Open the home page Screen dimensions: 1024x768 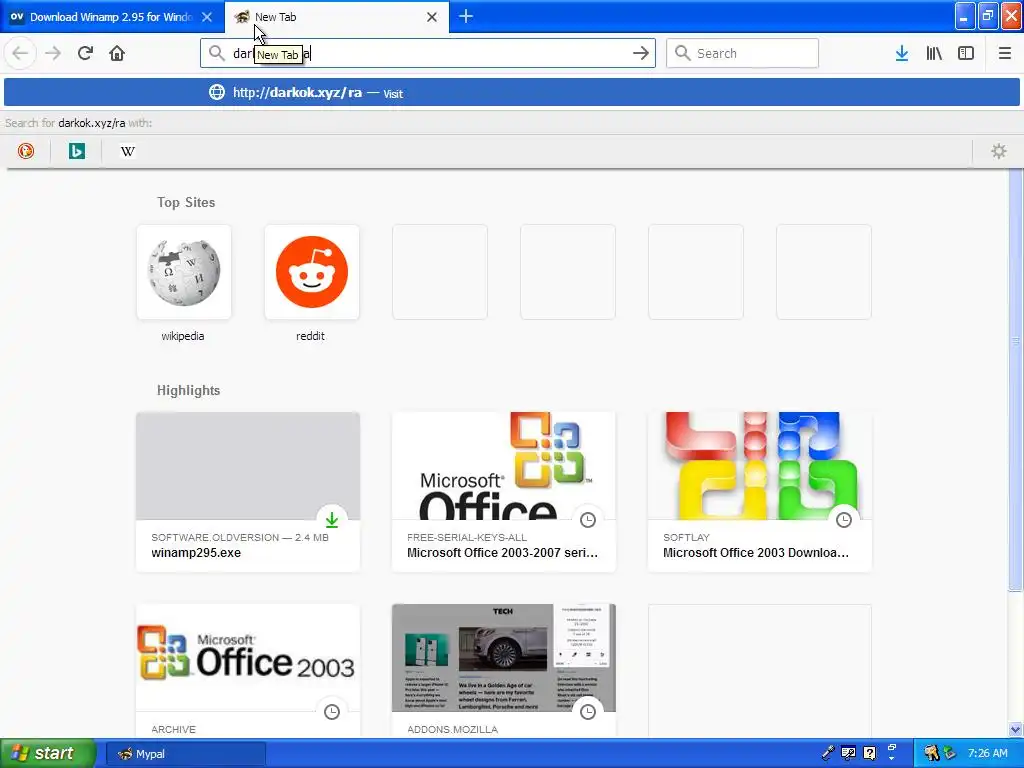tap(117, 53)
